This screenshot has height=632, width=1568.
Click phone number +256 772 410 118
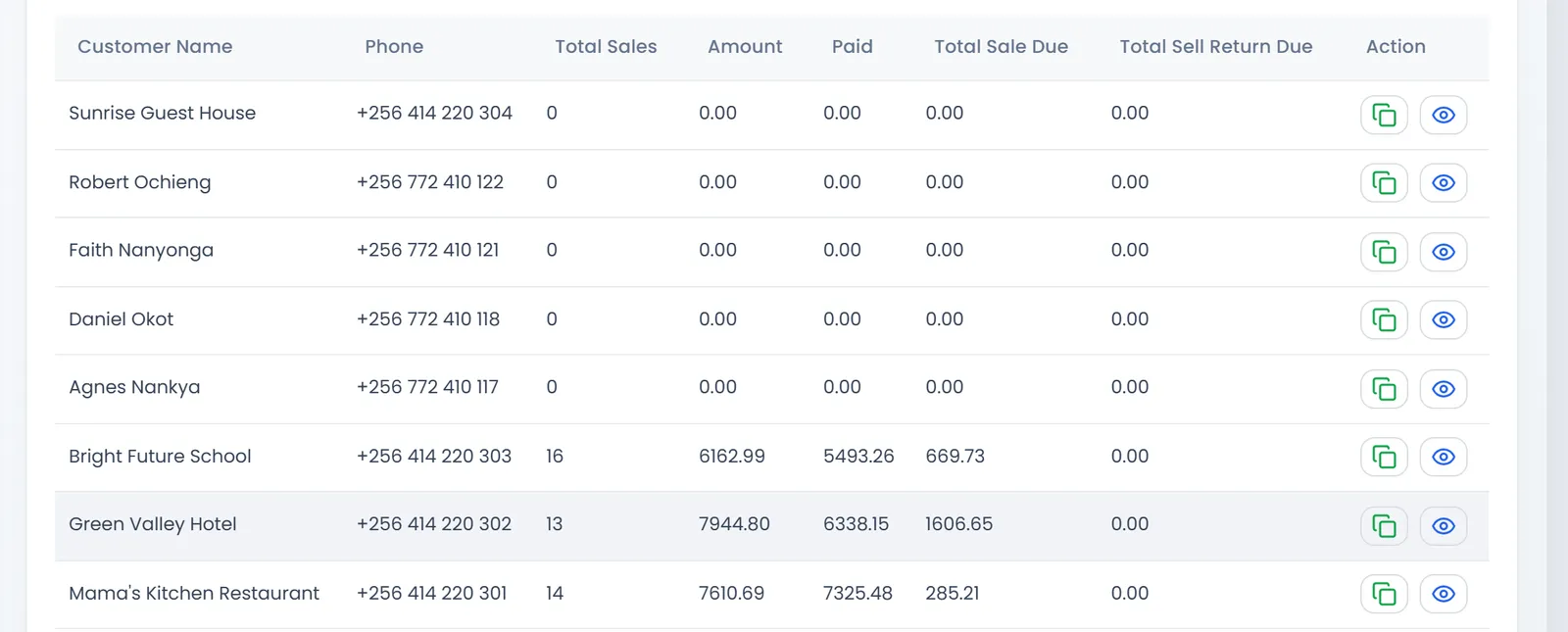pyautogui.click(x=428, y=319)
